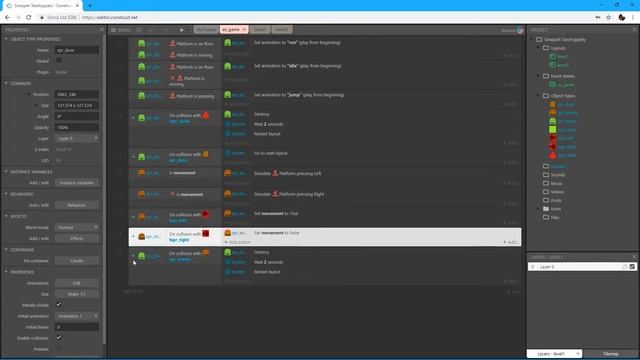The image size is (640, 360).
Task: Click the sprite icon in the 'Set animation to run' action
Action: pos(228,42)
